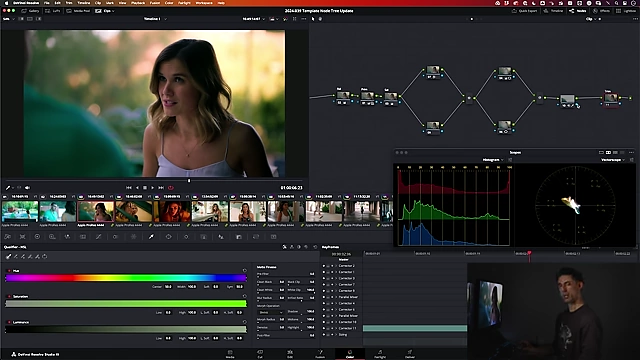Image resolution: width=640 pixels, height=360 pixels.
Task: Show the Timeline panel button
Action: [x=553, y=11]
